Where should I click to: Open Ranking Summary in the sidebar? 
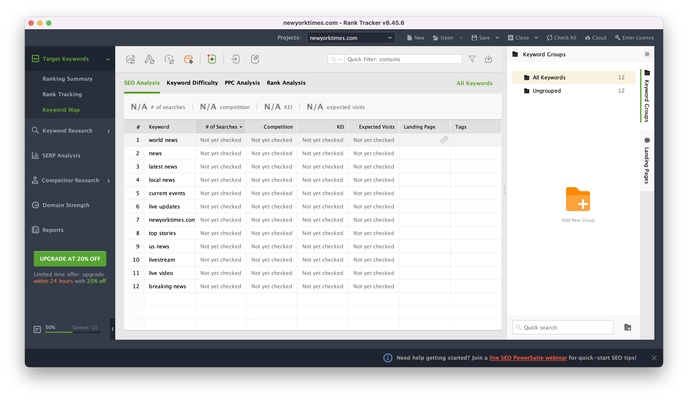[x=68, y=79]
